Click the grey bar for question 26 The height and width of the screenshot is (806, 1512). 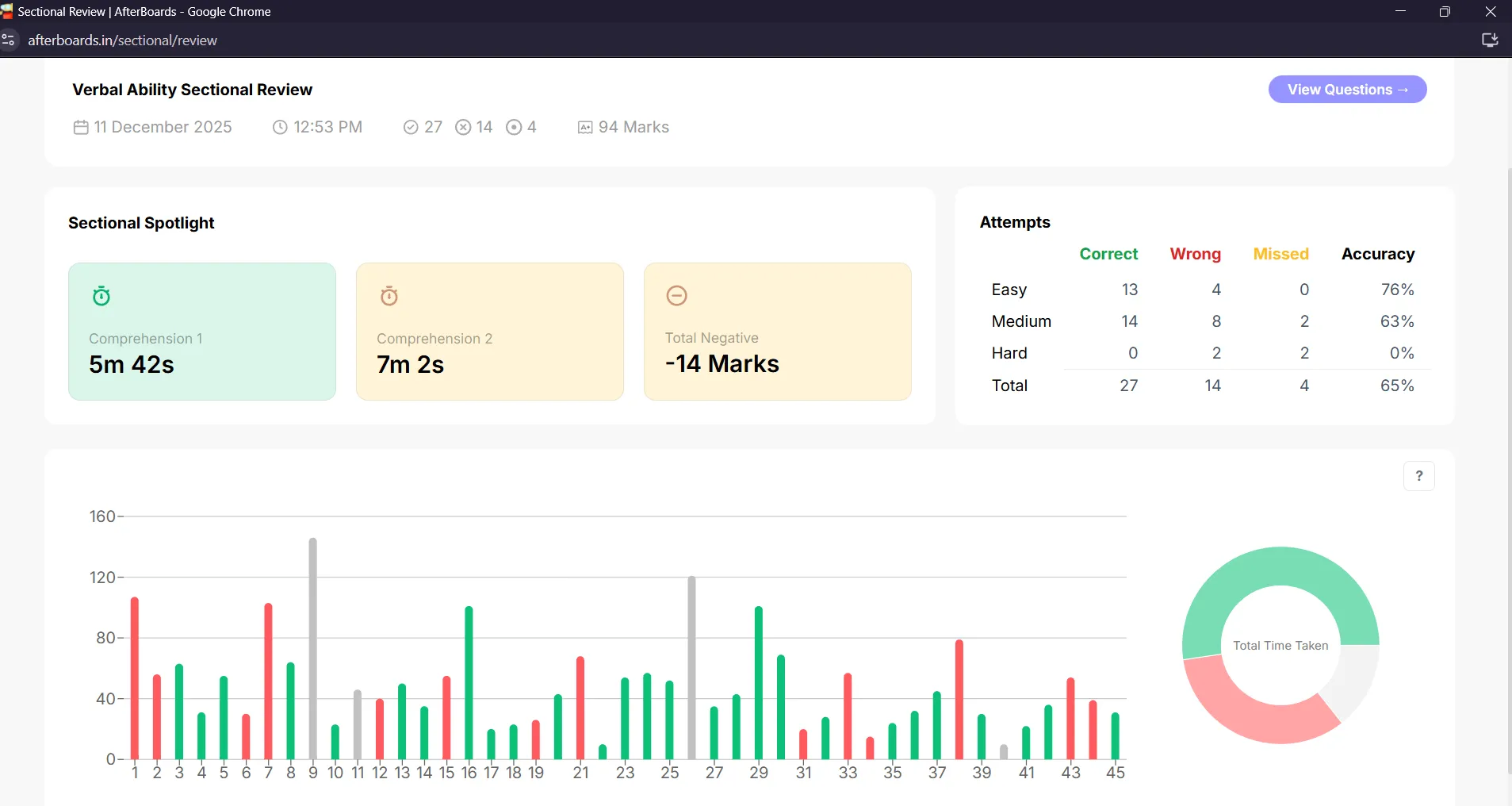coord(691,667)
